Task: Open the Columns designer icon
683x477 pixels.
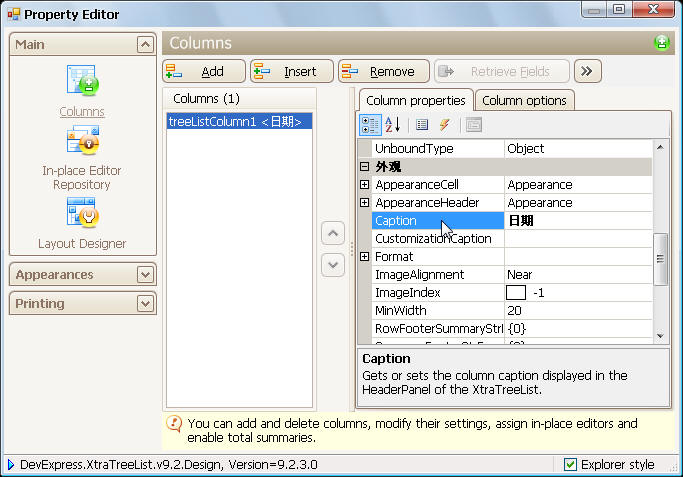Action: pyautogui.click(x=83, y=80)
